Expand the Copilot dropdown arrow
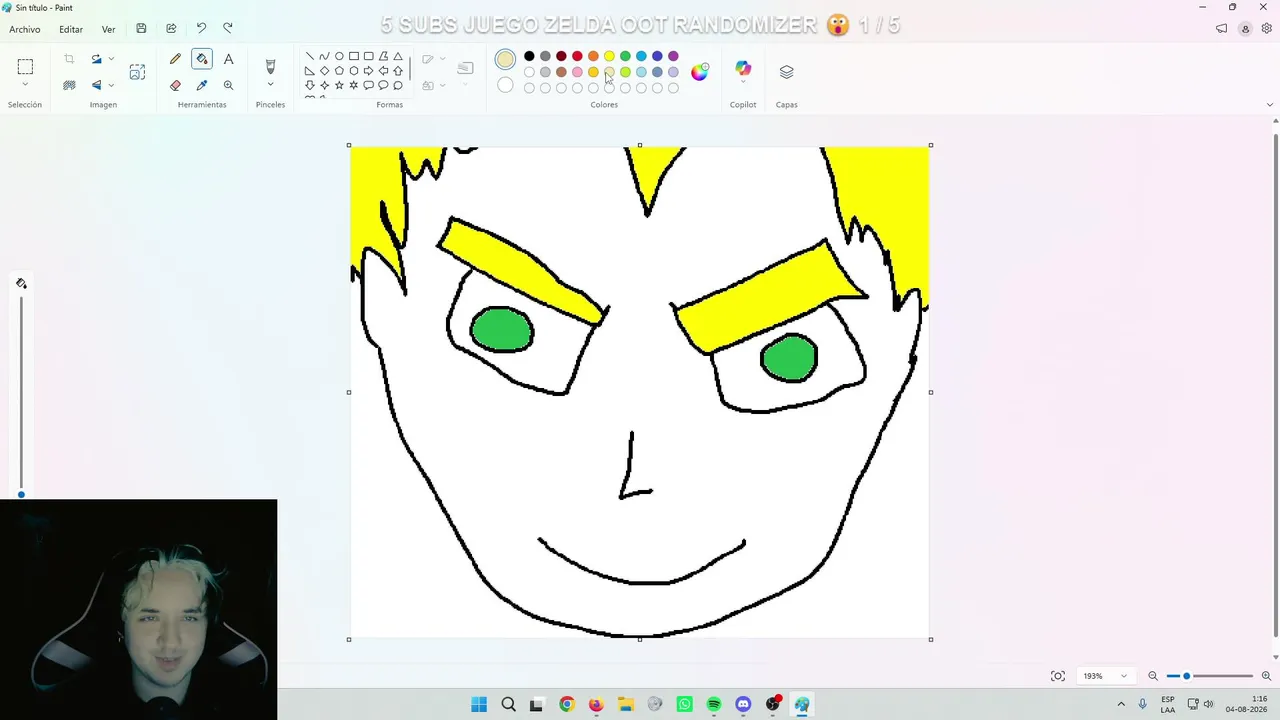The height and width of the screenshot is (720, 1280). (x=743, y=84)
